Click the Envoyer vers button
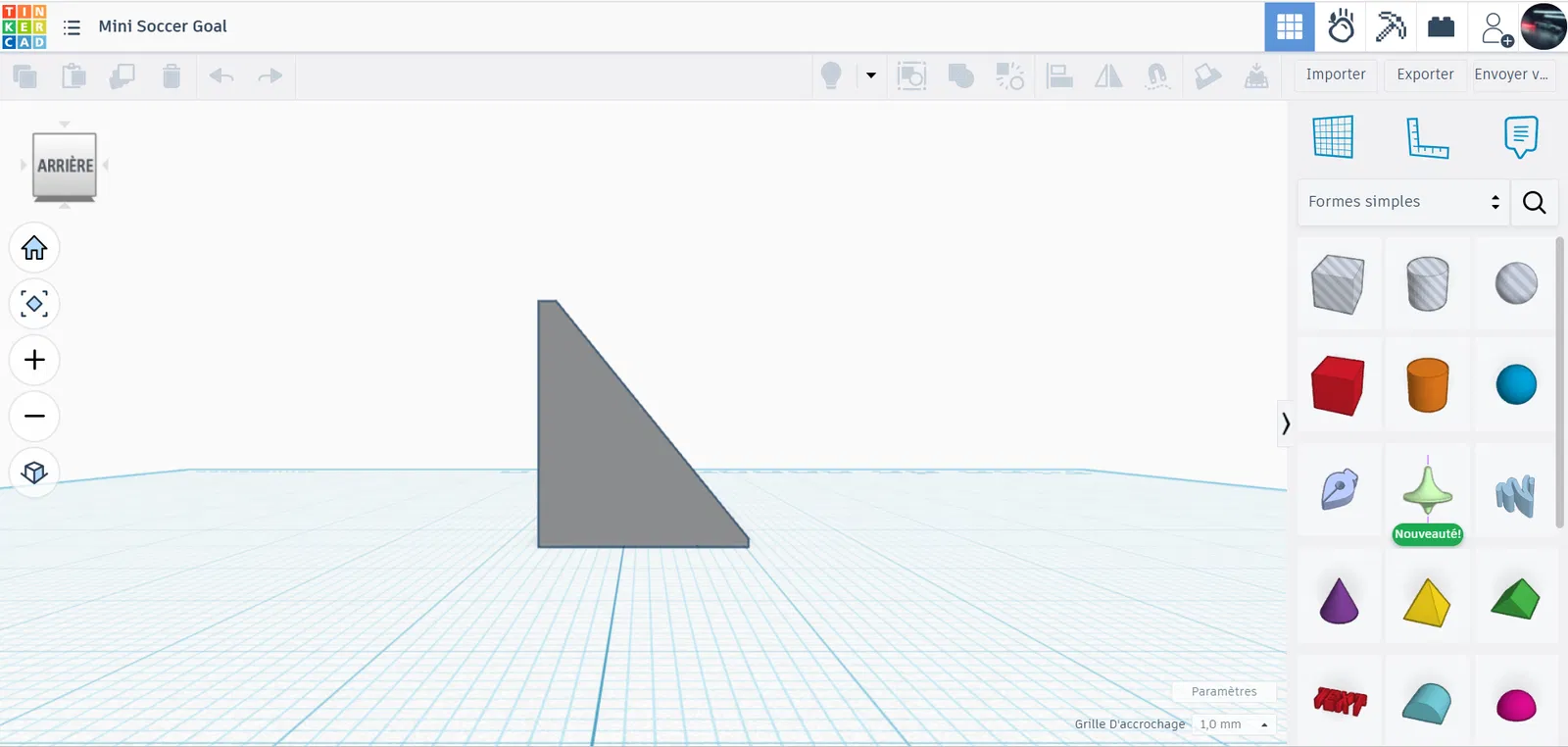This screenshot has height=747, width=1568. pos(1512,75)
